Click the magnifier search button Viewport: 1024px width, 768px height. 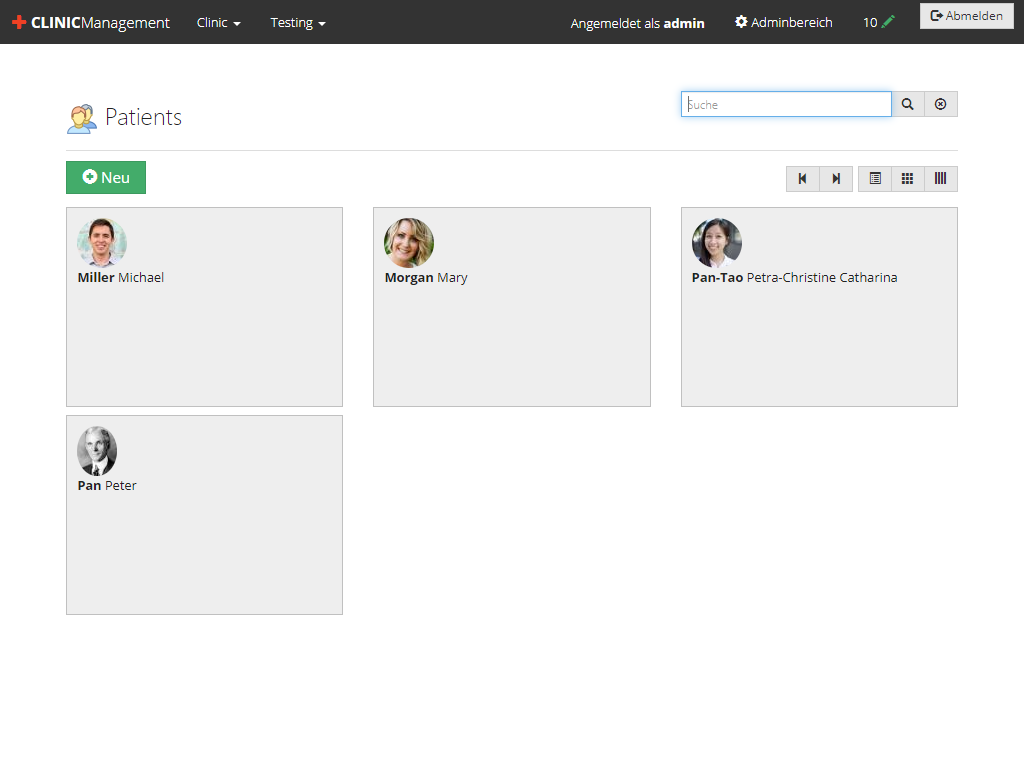click(x=908, y=104)
